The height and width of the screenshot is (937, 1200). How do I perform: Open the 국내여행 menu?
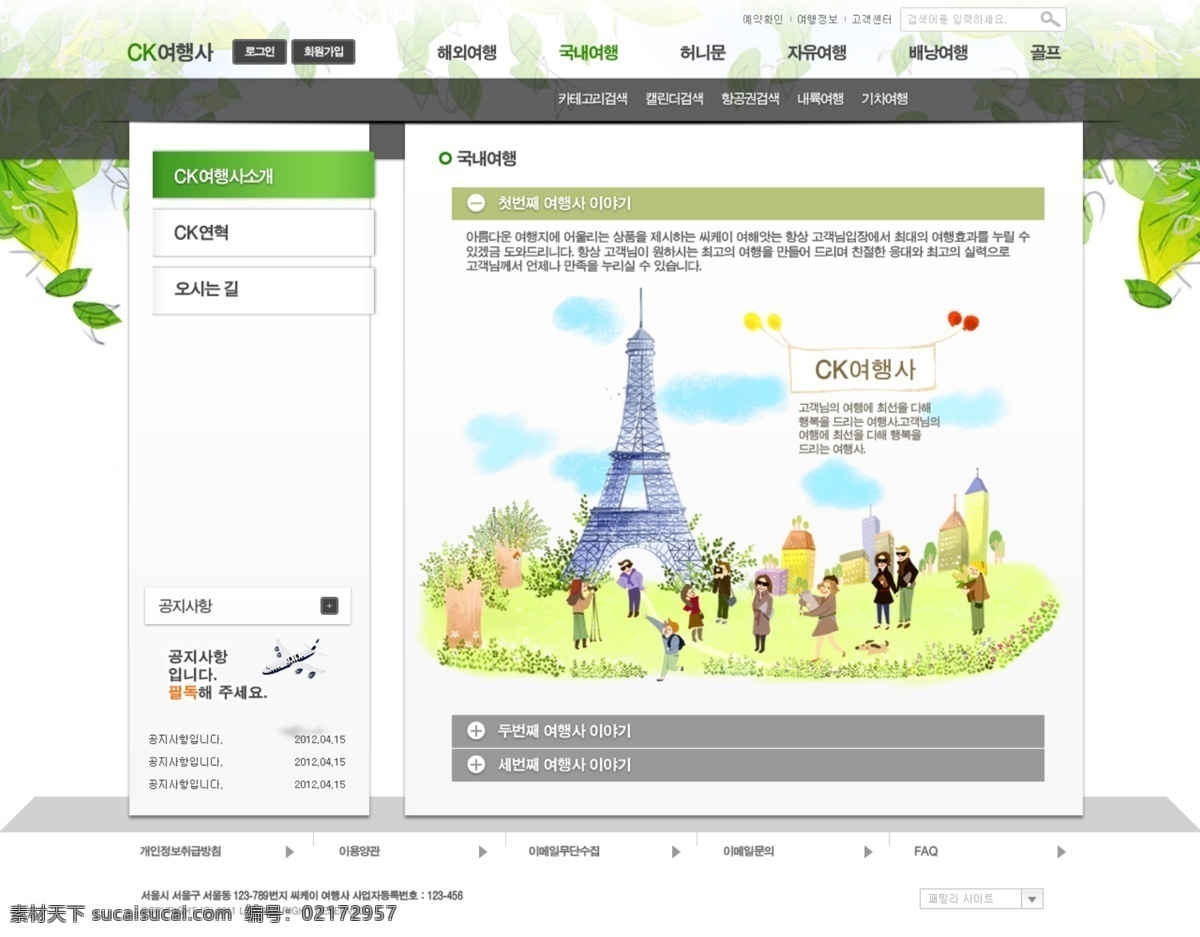588,53
